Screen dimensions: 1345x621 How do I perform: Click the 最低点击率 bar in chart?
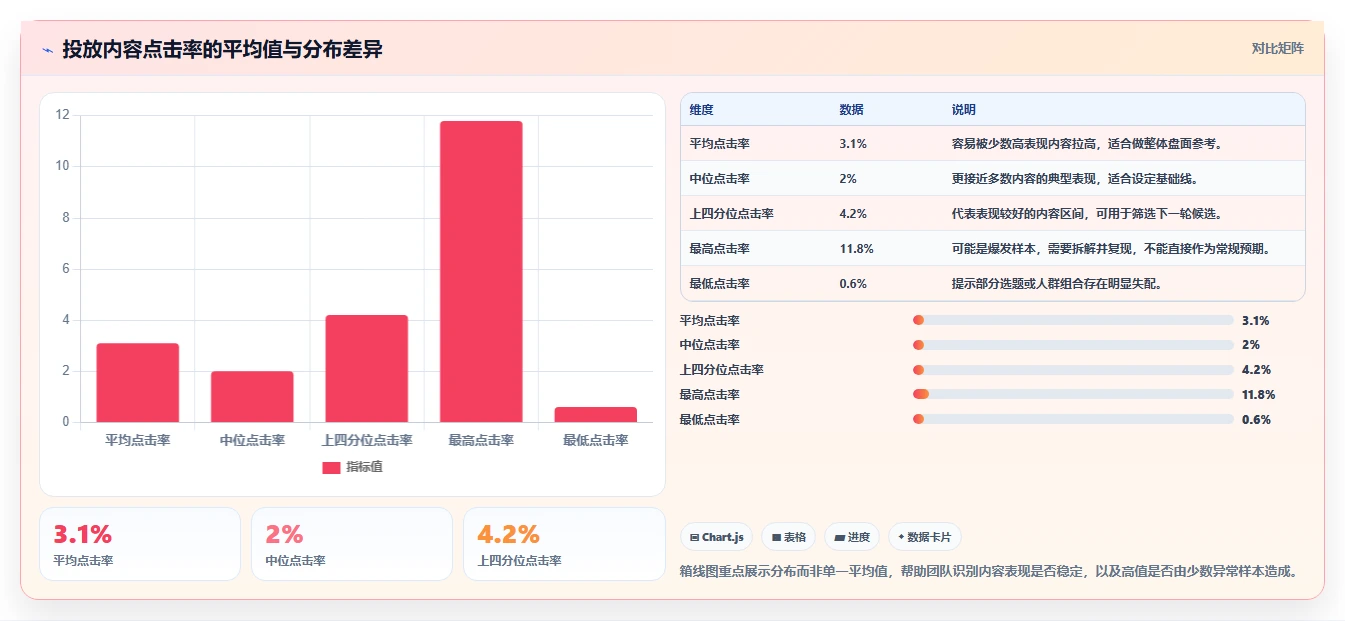(x=596, y=414)
